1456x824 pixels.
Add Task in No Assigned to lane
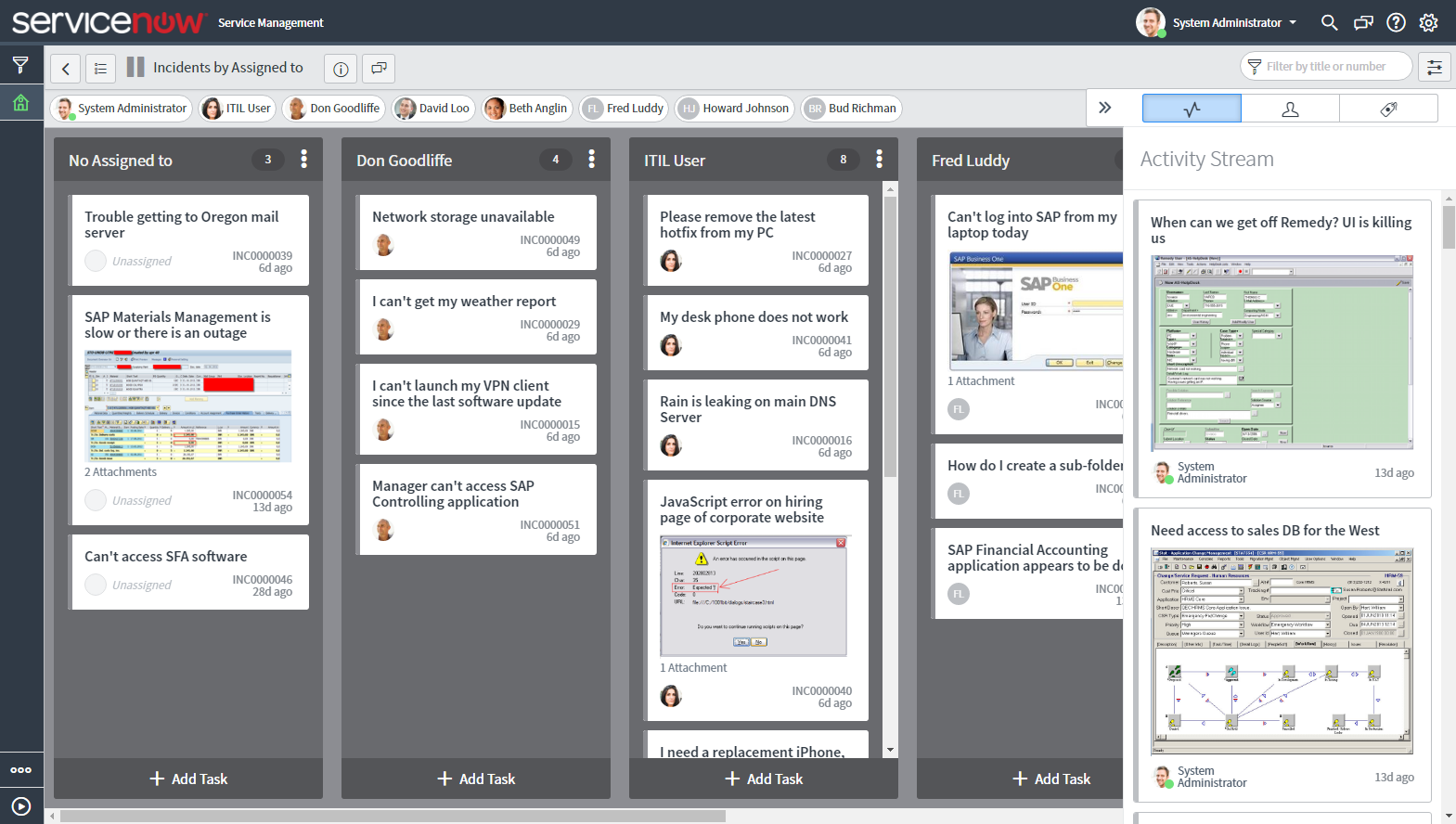click(x=188, y=779)
